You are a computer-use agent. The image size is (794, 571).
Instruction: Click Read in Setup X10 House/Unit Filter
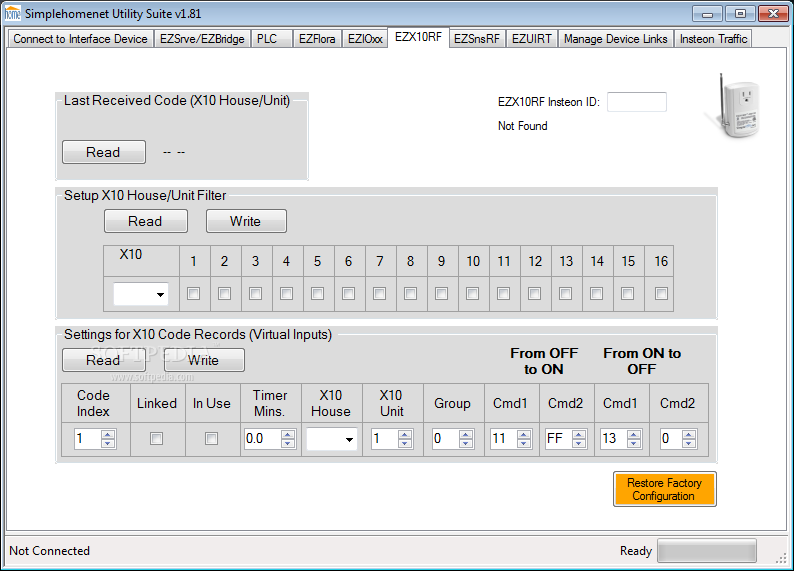point(146,221)
